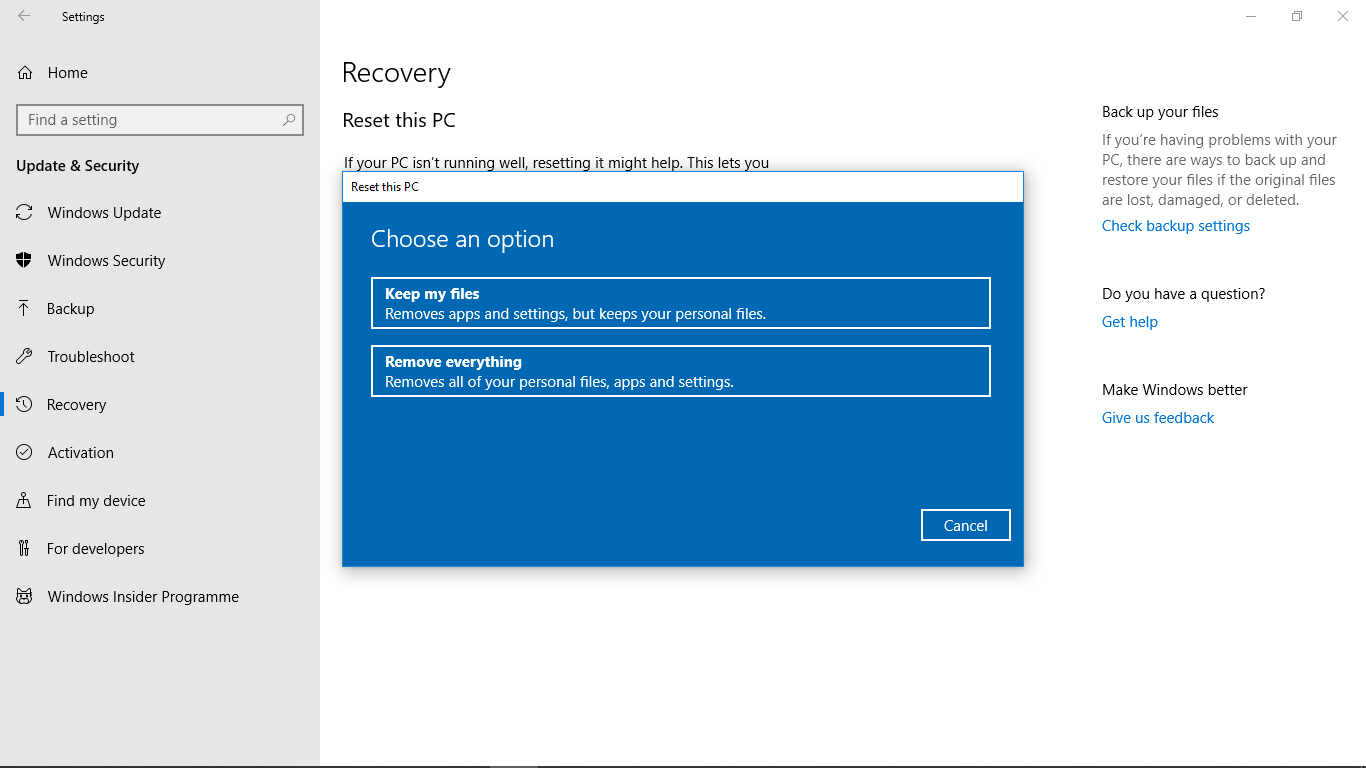1366x768 pixels.
Task: Open the Troubleshoot page
Action: [160, 357]
